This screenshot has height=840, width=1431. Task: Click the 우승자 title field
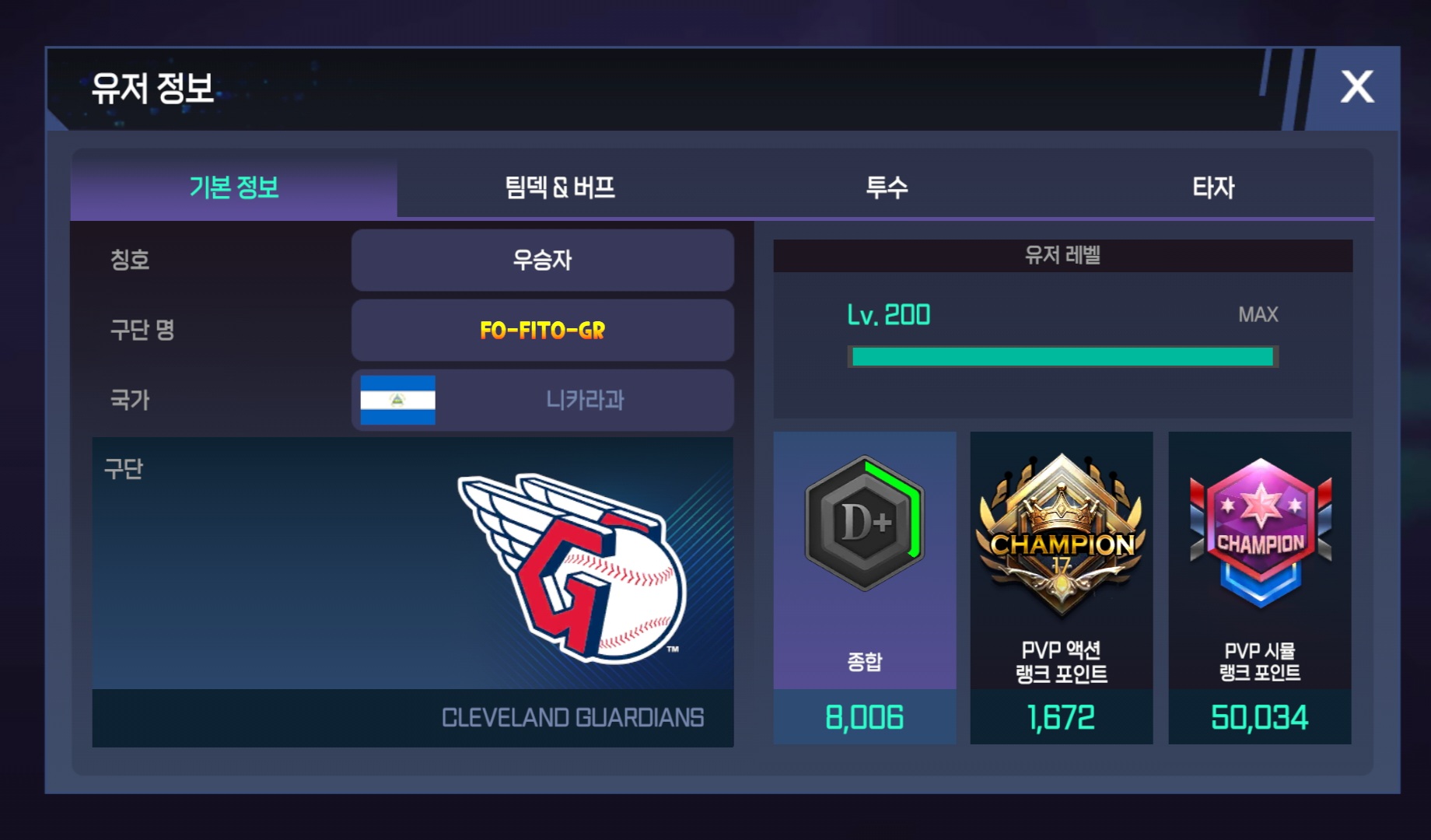[x=542, y=260]
